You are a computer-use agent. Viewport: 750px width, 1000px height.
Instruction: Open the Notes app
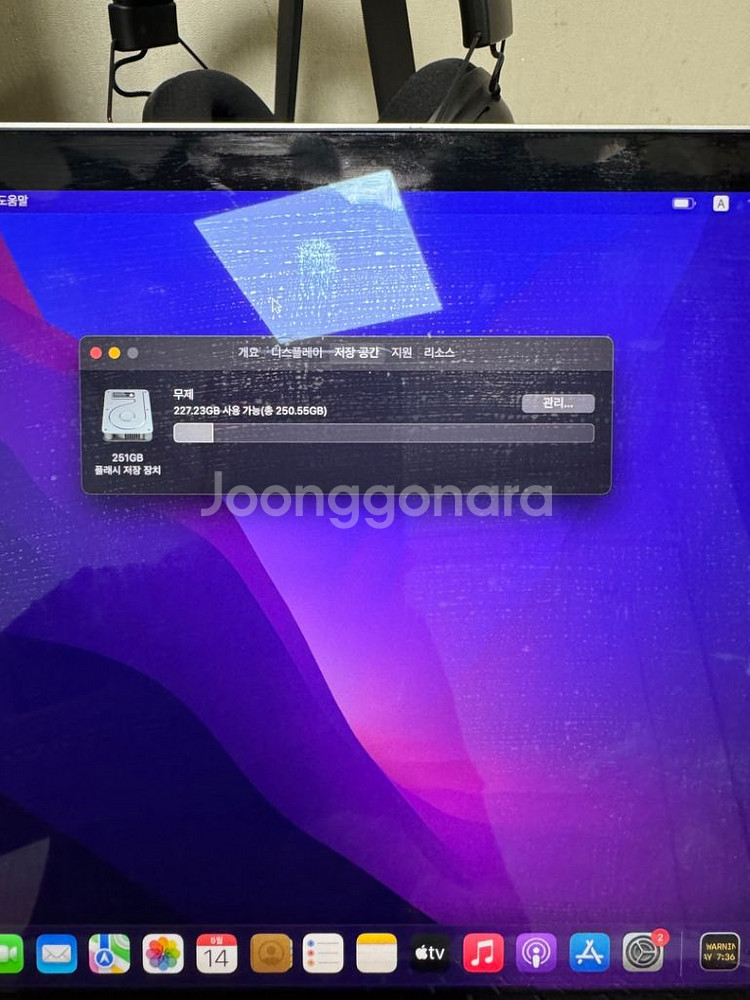pos(376,954)
